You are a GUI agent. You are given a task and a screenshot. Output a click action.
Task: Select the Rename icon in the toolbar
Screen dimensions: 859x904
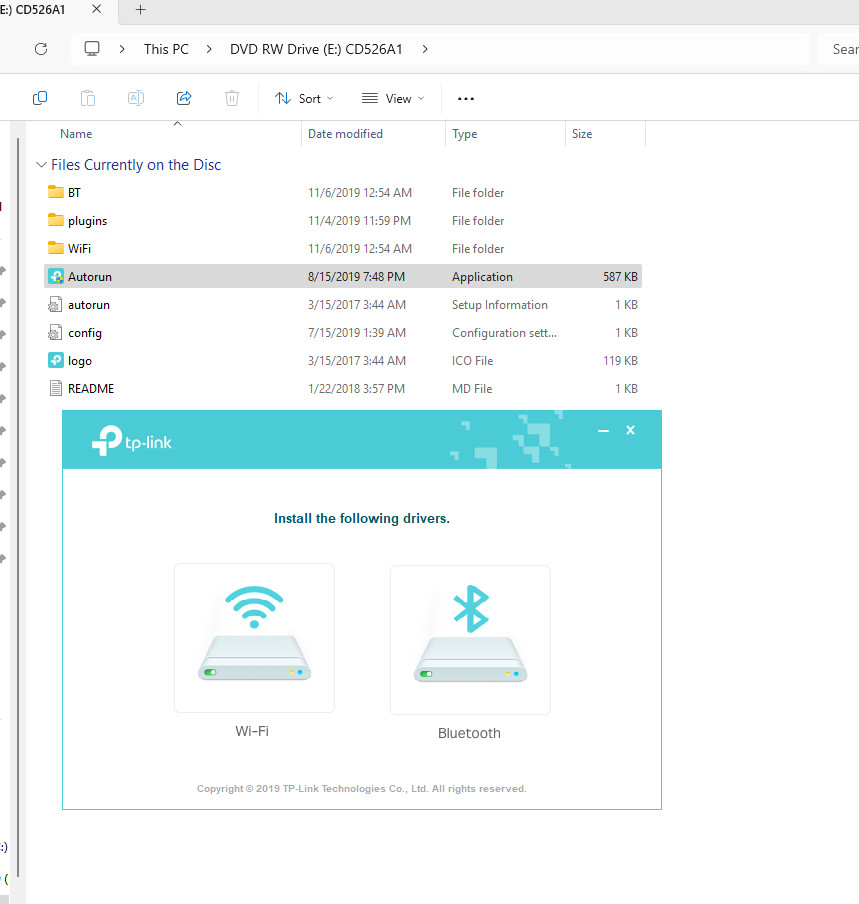point(136,97)
